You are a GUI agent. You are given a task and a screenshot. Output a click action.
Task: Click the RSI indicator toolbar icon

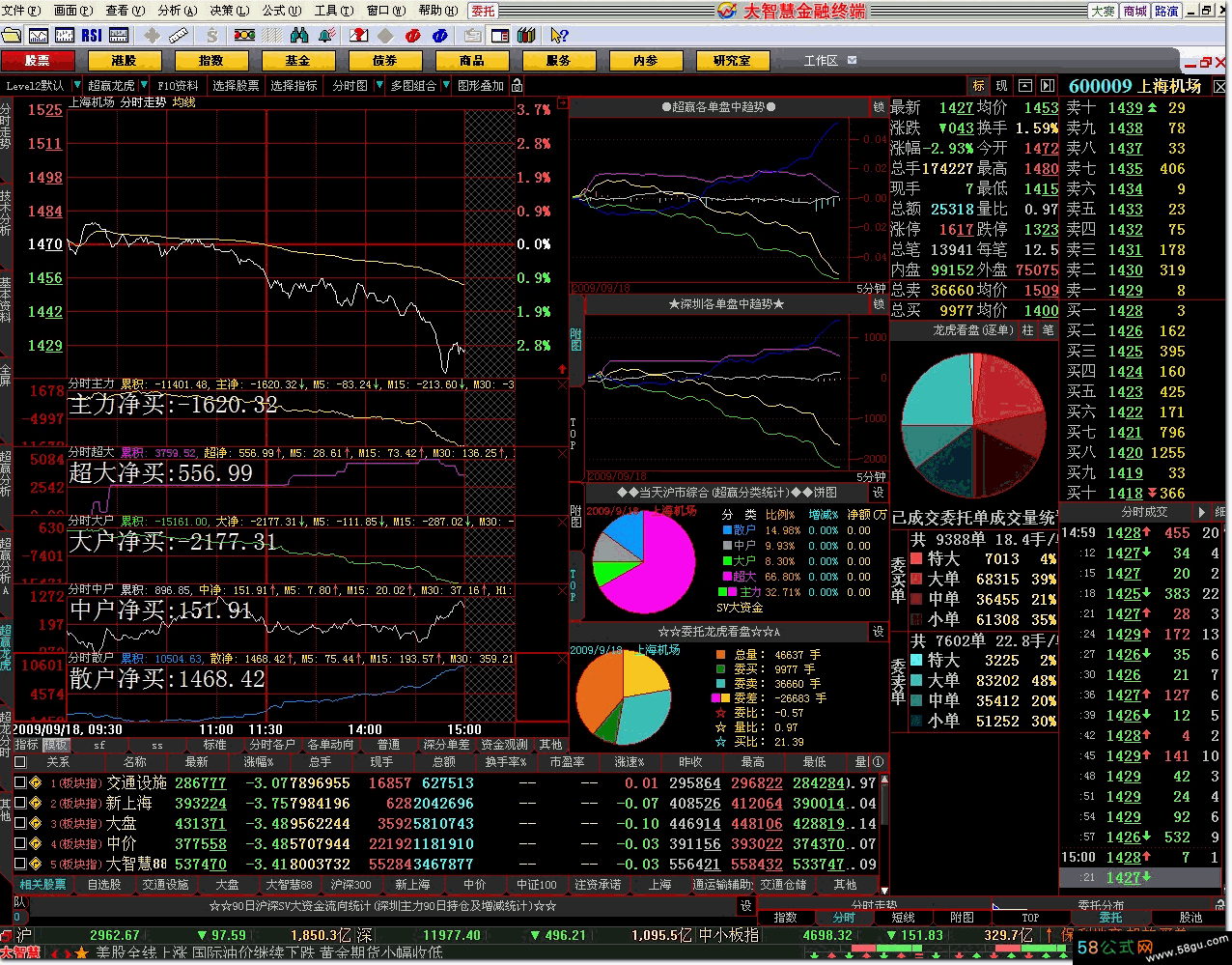(92, 36)
